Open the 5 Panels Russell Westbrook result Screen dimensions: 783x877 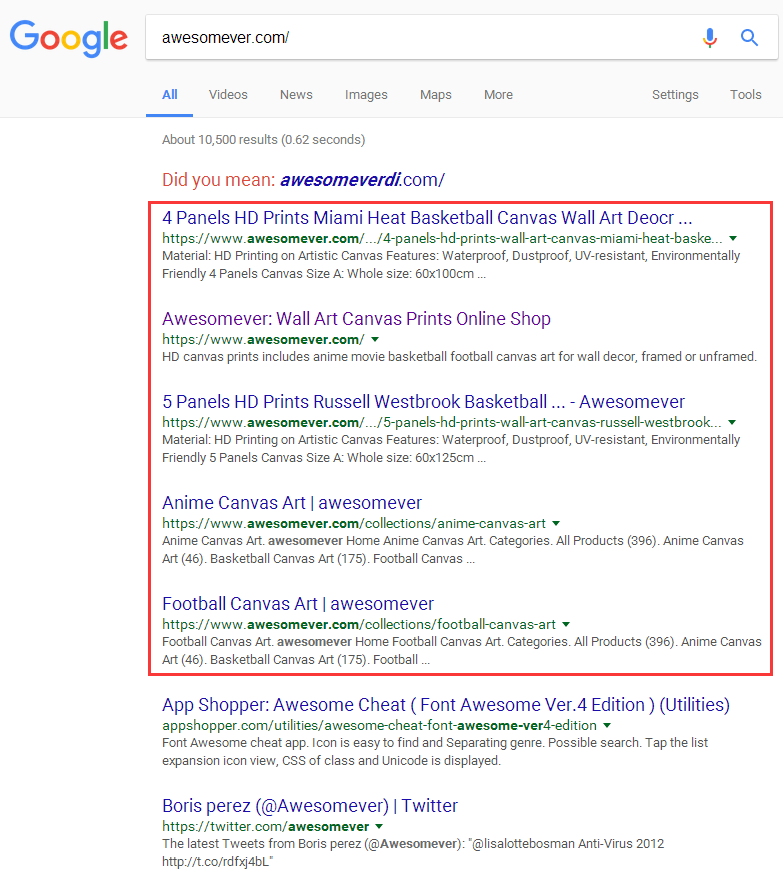point(423,402)
